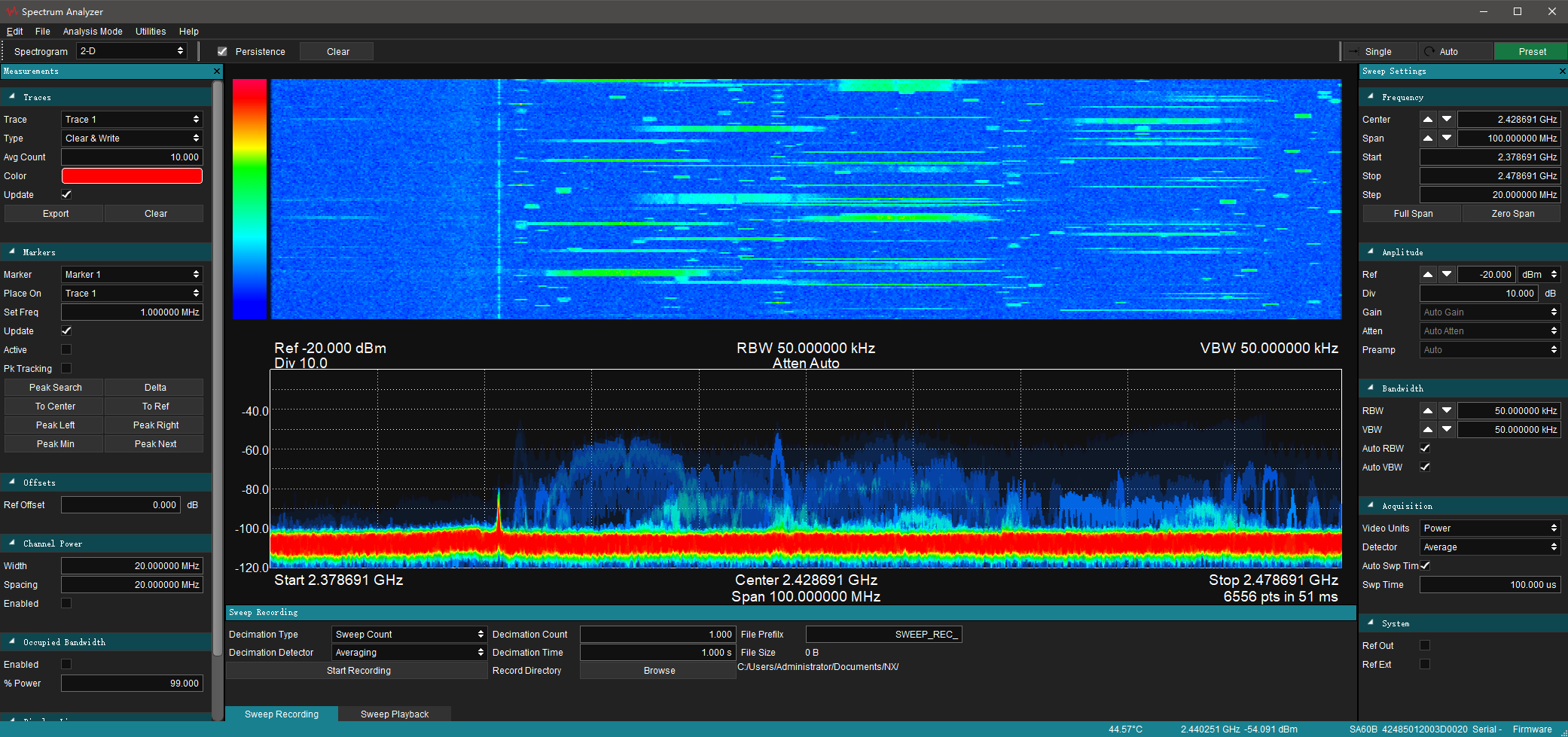
Task: Collapse the Traces section
Action: (12, 97)
